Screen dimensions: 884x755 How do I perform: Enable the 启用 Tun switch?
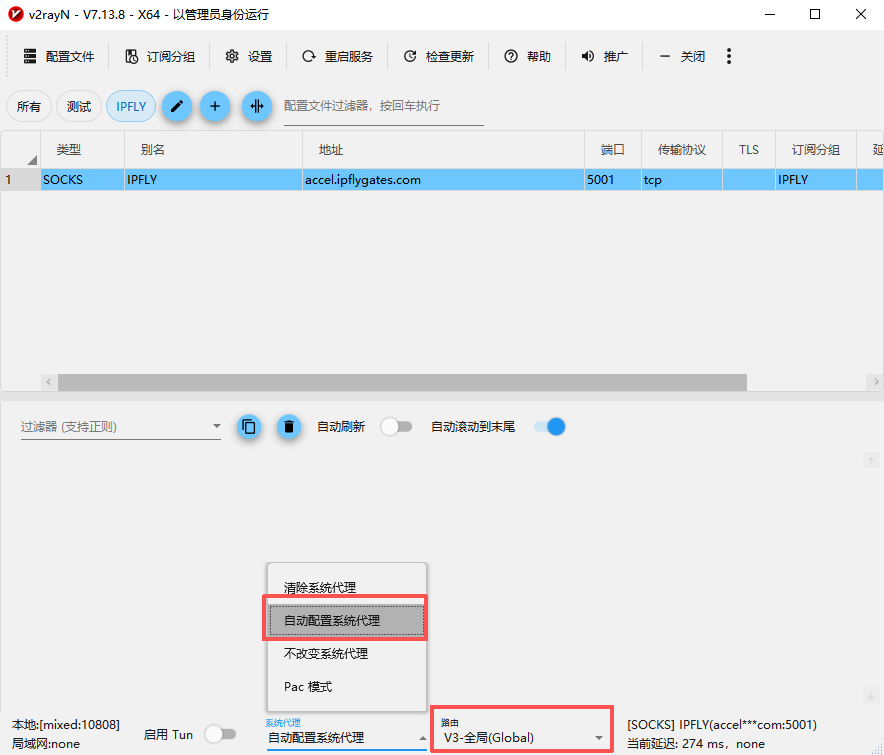(220, 735)
